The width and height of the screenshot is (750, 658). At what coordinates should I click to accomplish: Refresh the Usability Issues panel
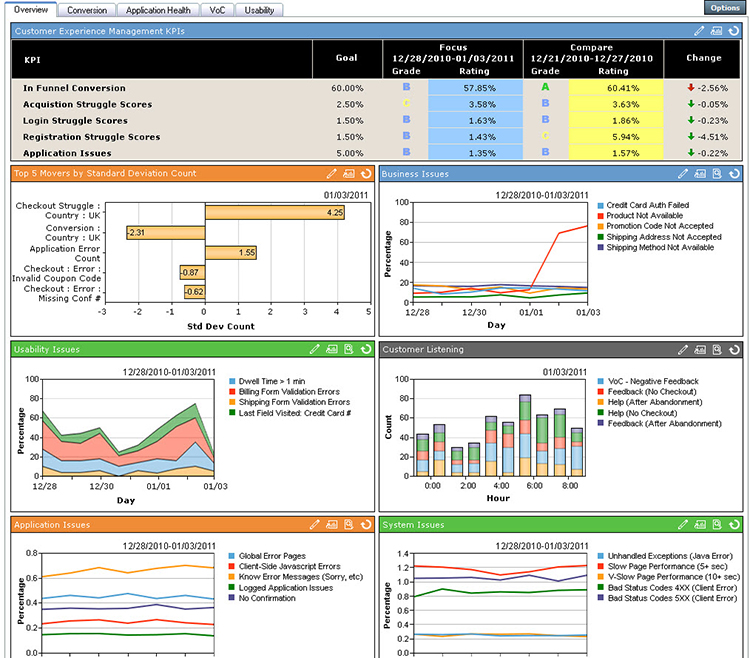pos(364,349)
